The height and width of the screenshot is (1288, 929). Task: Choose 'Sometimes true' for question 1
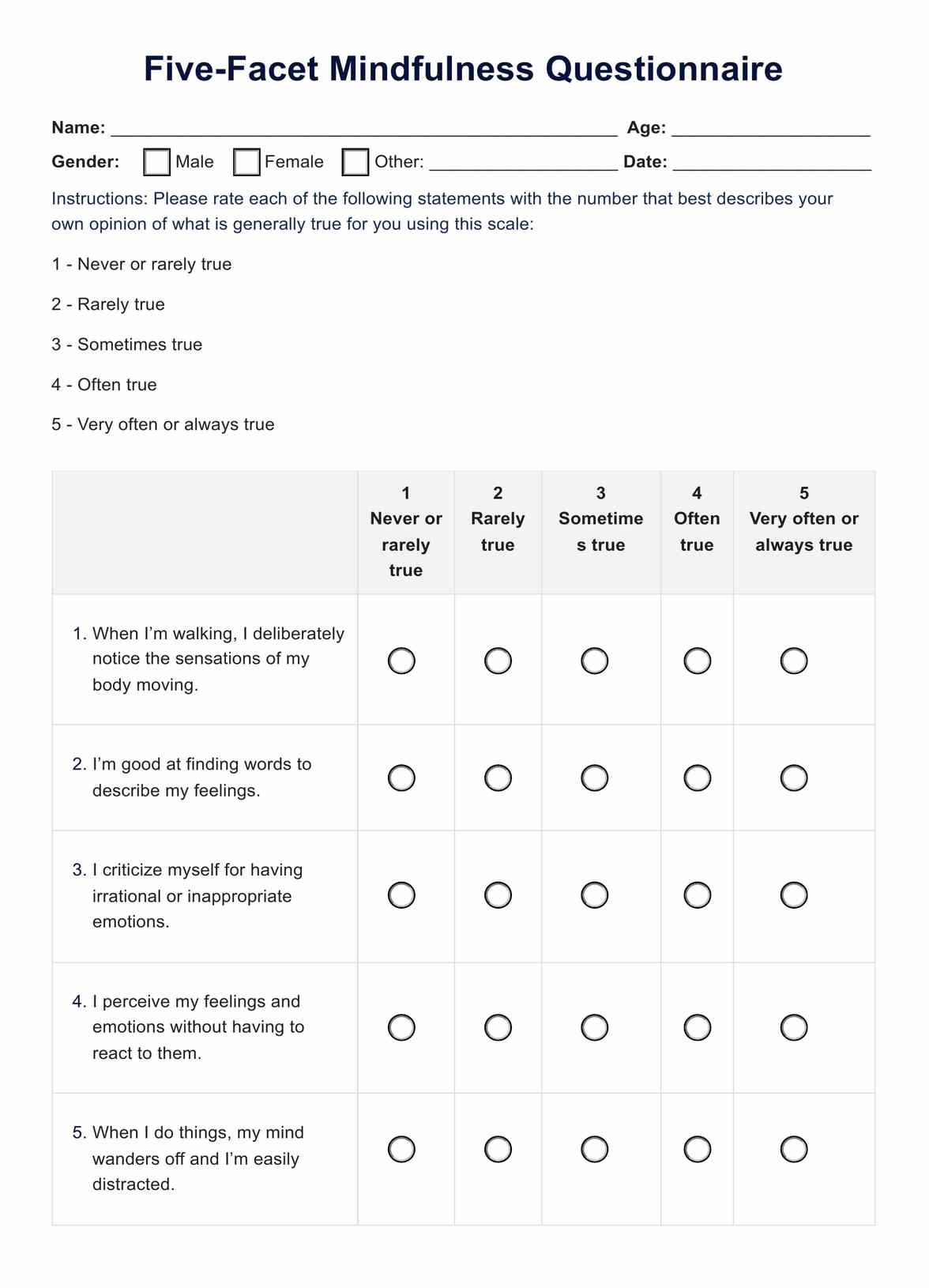pyautogui.click(x=595, y=661)
